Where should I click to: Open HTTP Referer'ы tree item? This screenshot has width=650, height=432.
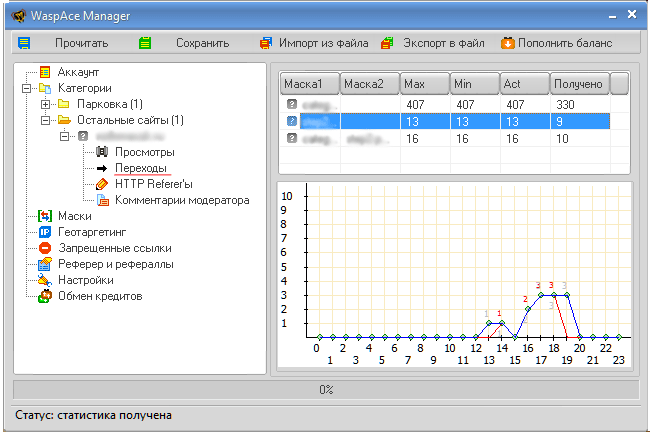[x=154, y=184]
